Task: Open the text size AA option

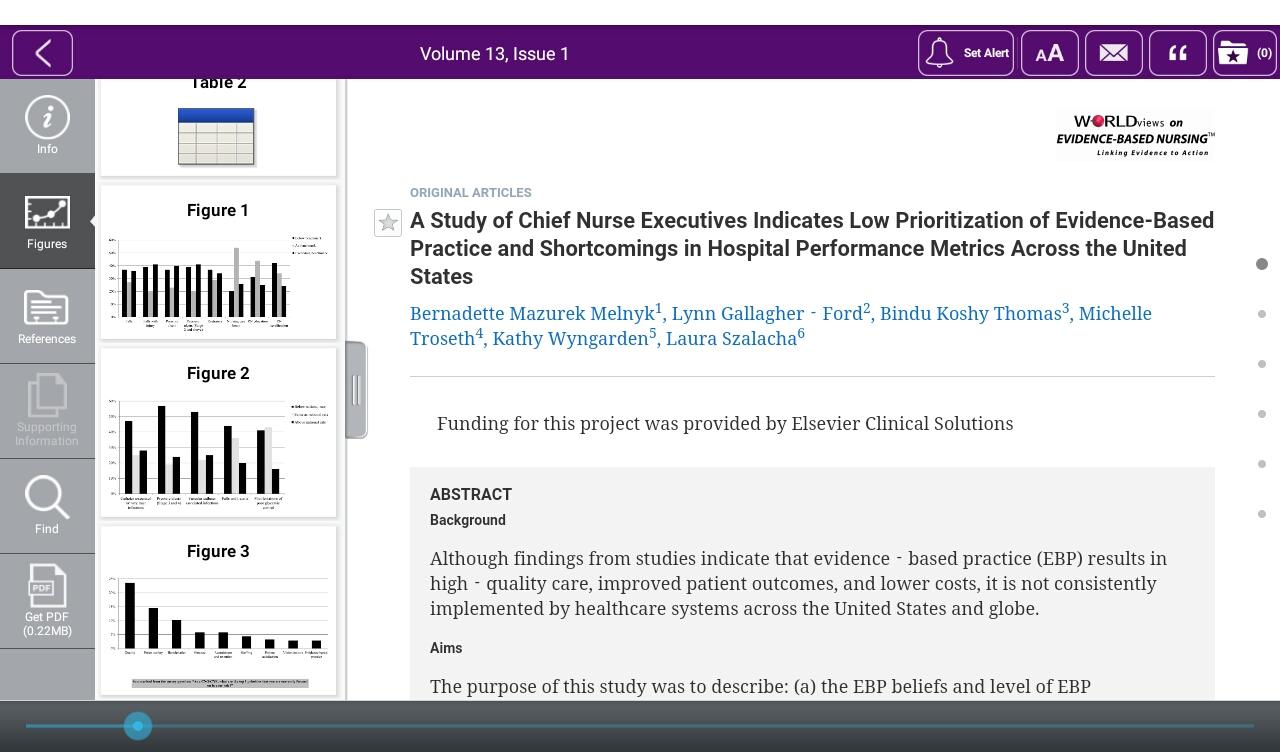Action: click(x=1049, y=53)
